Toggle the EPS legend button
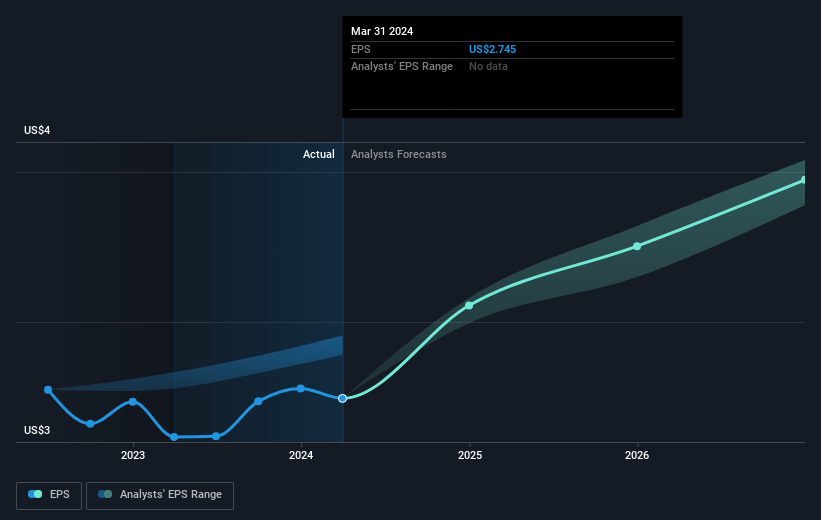Image resolution: width=821 pixels, height=520 pixels. point(49,495)
